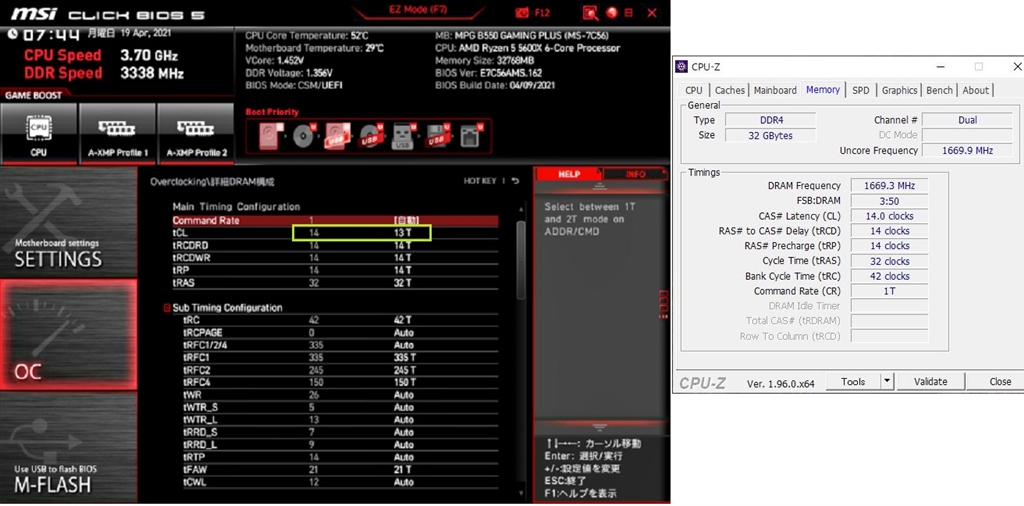Select the tRCPAGE Auto value
The height and width of the screenshot is (506, 1024).
click(x=404, y=332)
